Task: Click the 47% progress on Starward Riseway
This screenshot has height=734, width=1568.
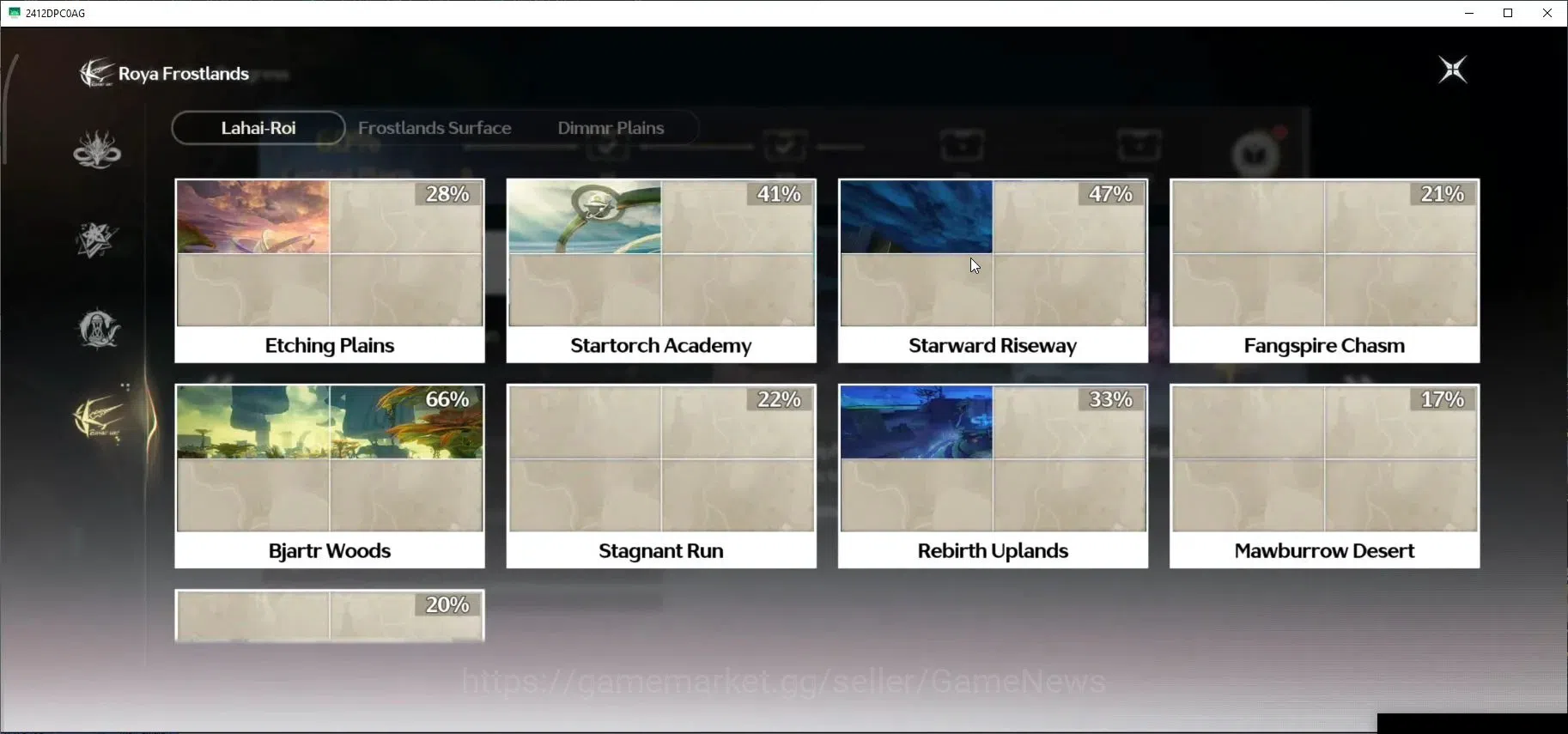Action: click(1110, 194)
